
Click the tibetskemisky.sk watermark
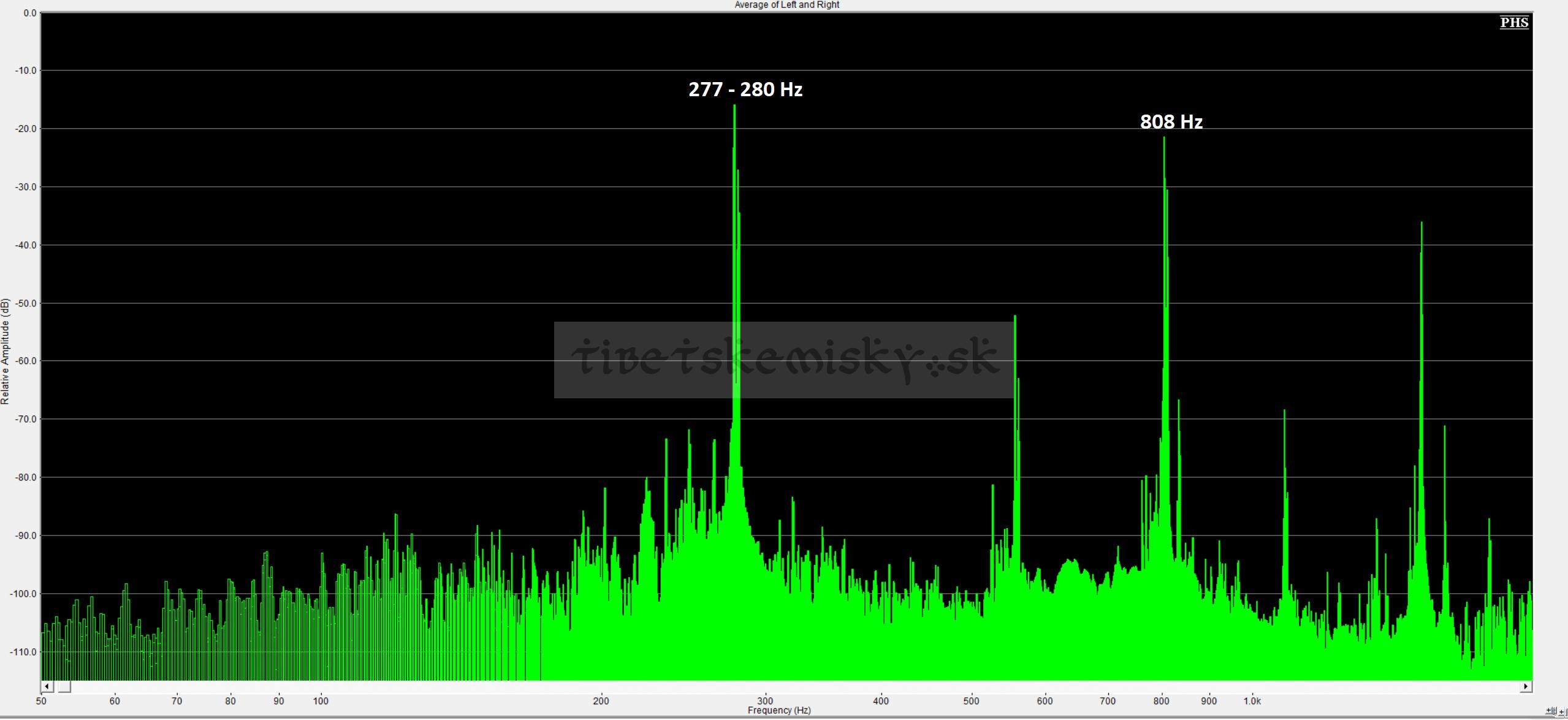click(x=783, y=360)
